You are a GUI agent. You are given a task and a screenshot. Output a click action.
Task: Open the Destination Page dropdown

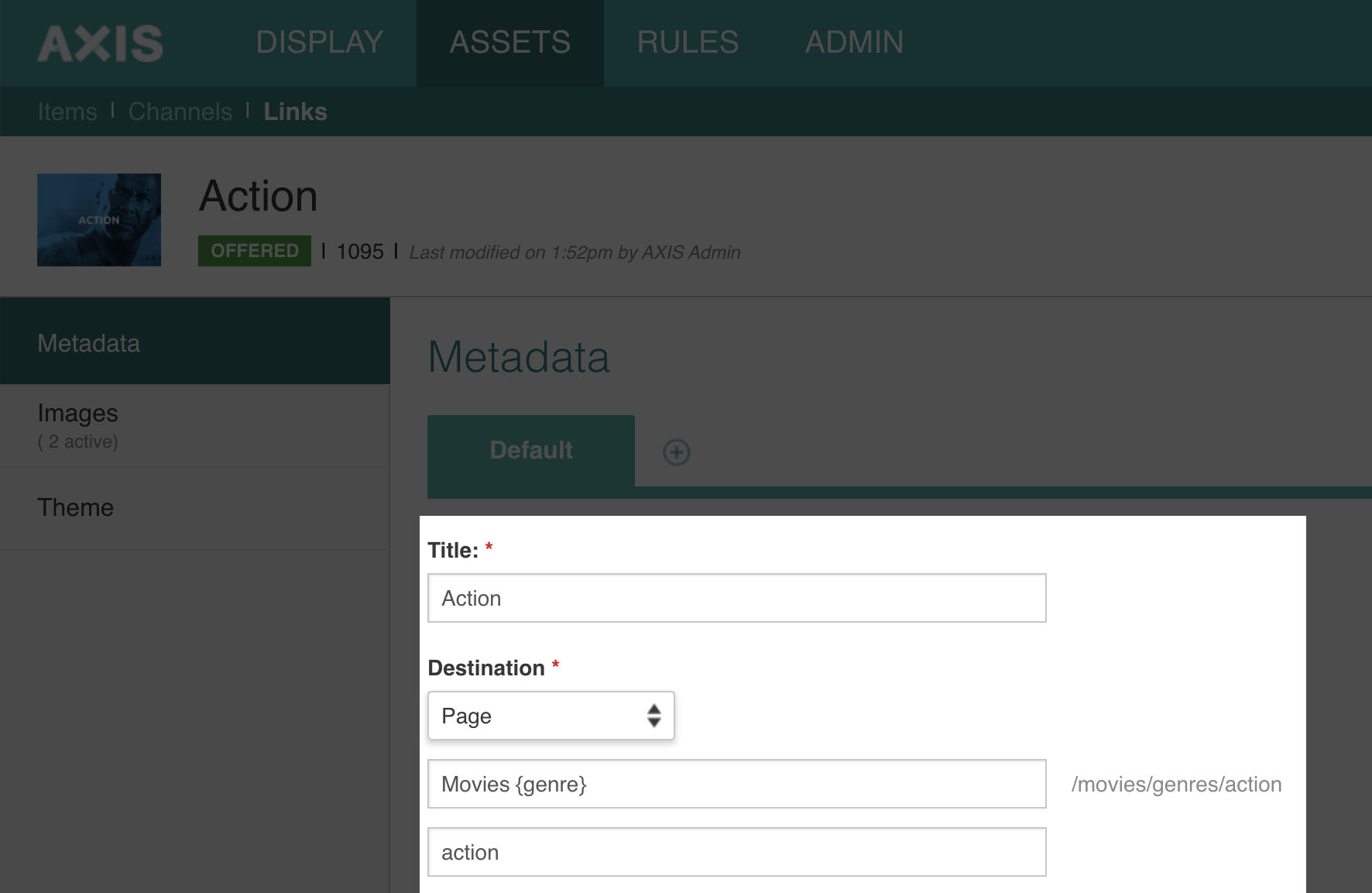[551, 716]
